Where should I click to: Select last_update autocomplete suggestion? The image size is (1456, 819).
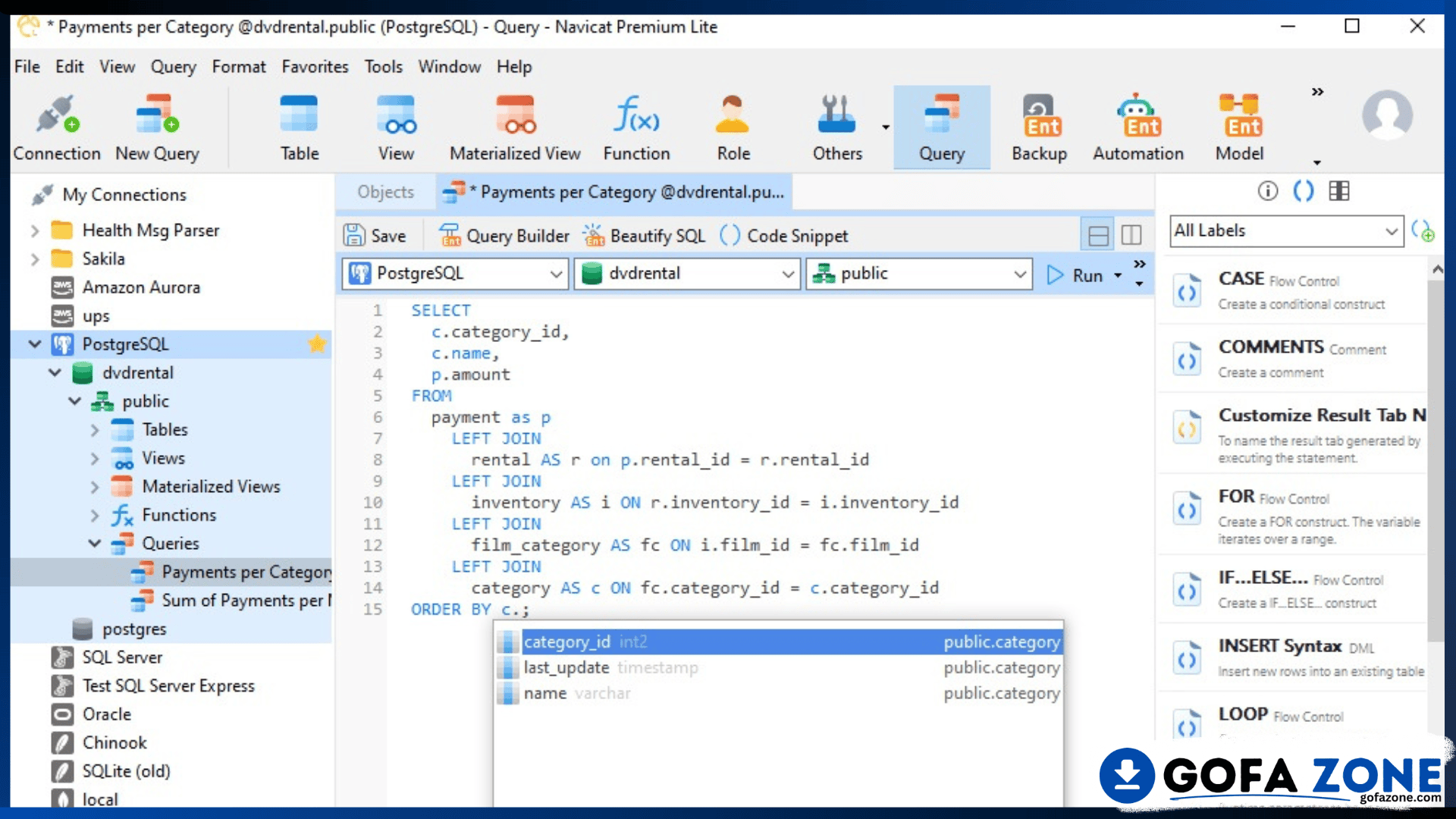pos(779,668)
